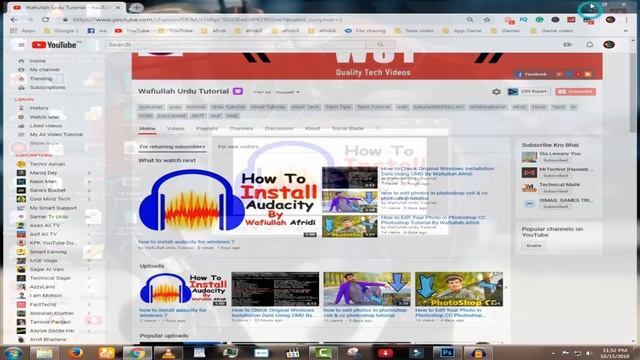The height and width of the screenshot is (360, 640).
Task: Open Amit Bhadana subscription
Action: click(x=48, y=339)
